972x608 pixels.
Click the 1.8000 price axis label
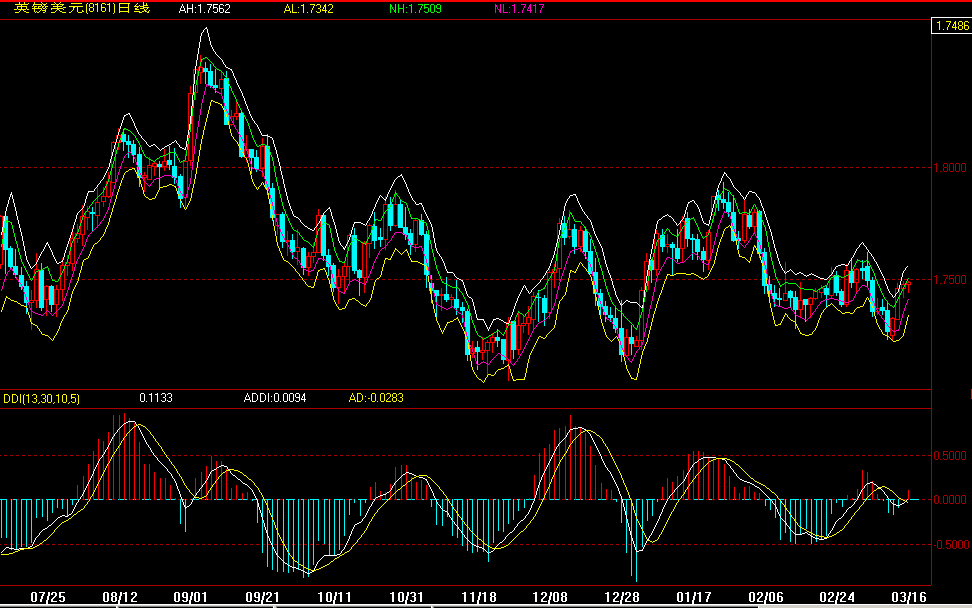pyautogui.click(x=950, y=168)
